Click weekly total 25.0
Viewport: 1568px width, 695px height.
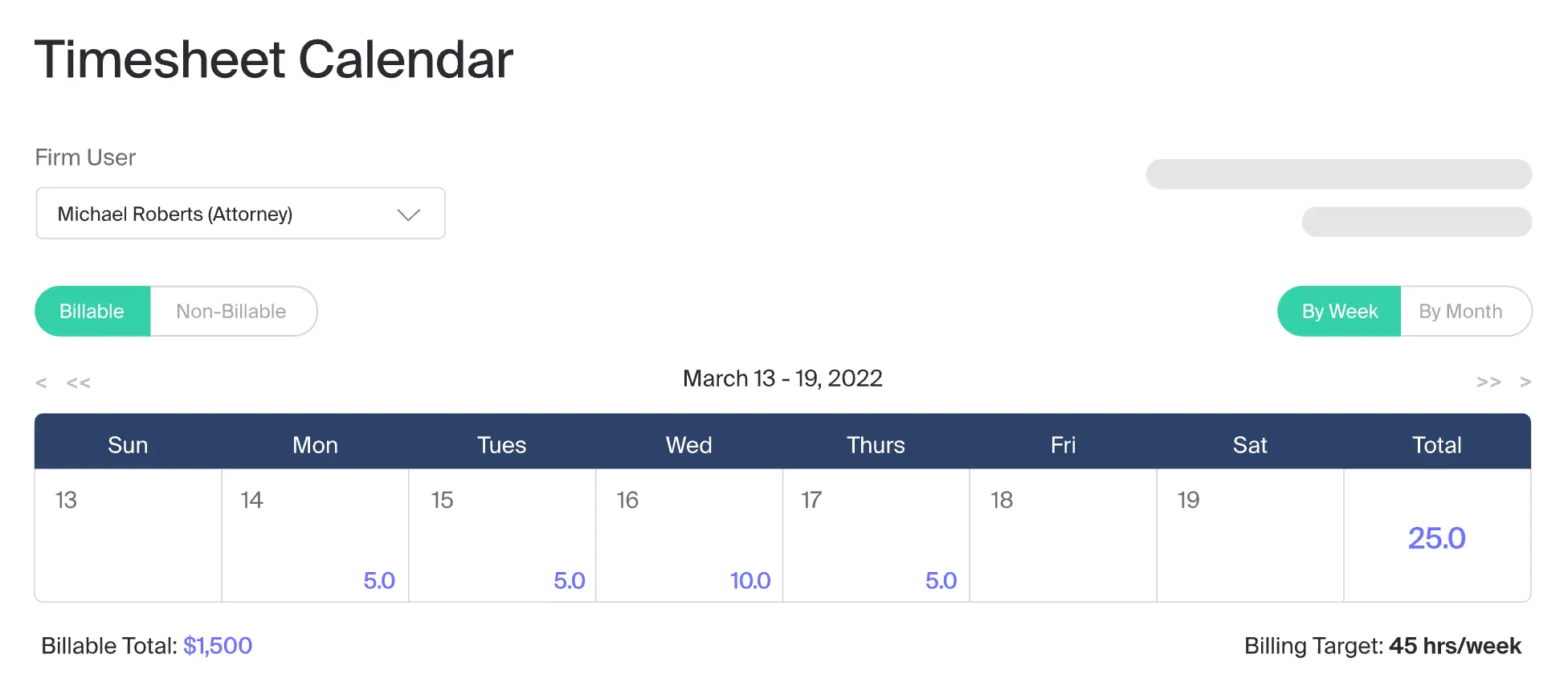1437,538
